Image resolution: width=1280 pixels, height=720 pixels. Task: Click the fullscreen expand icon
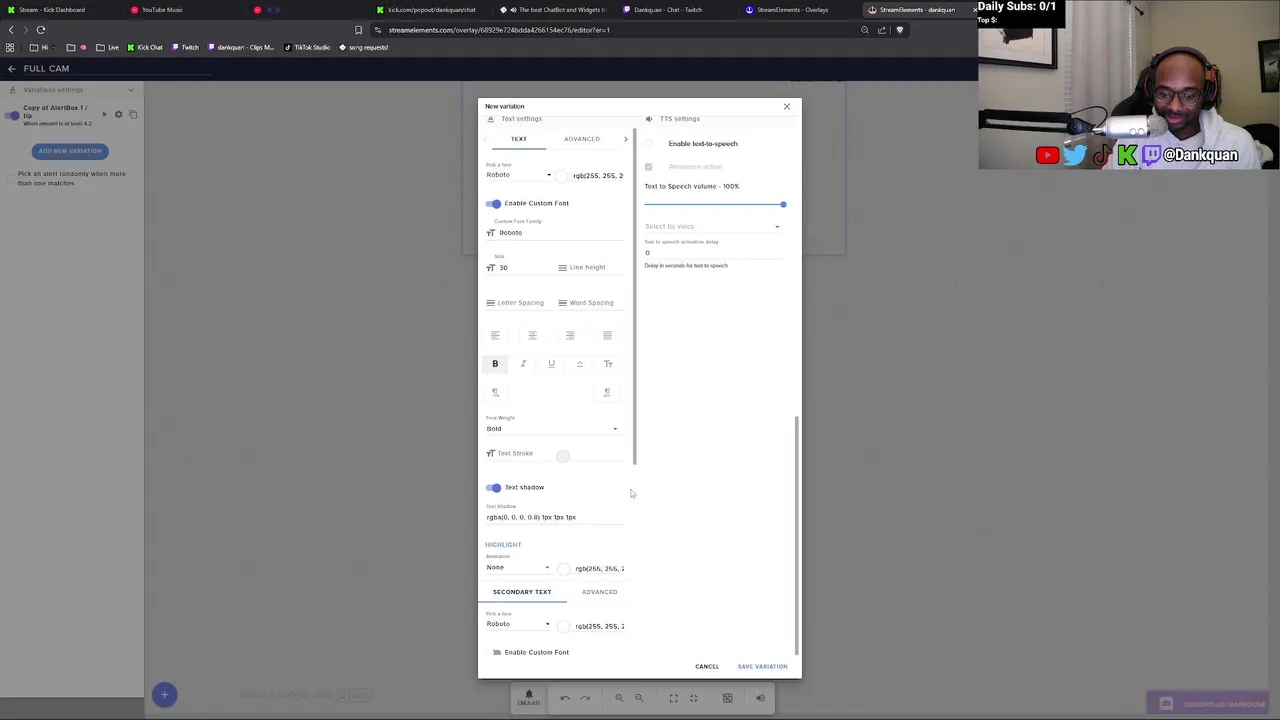click(x=673, y=698)
